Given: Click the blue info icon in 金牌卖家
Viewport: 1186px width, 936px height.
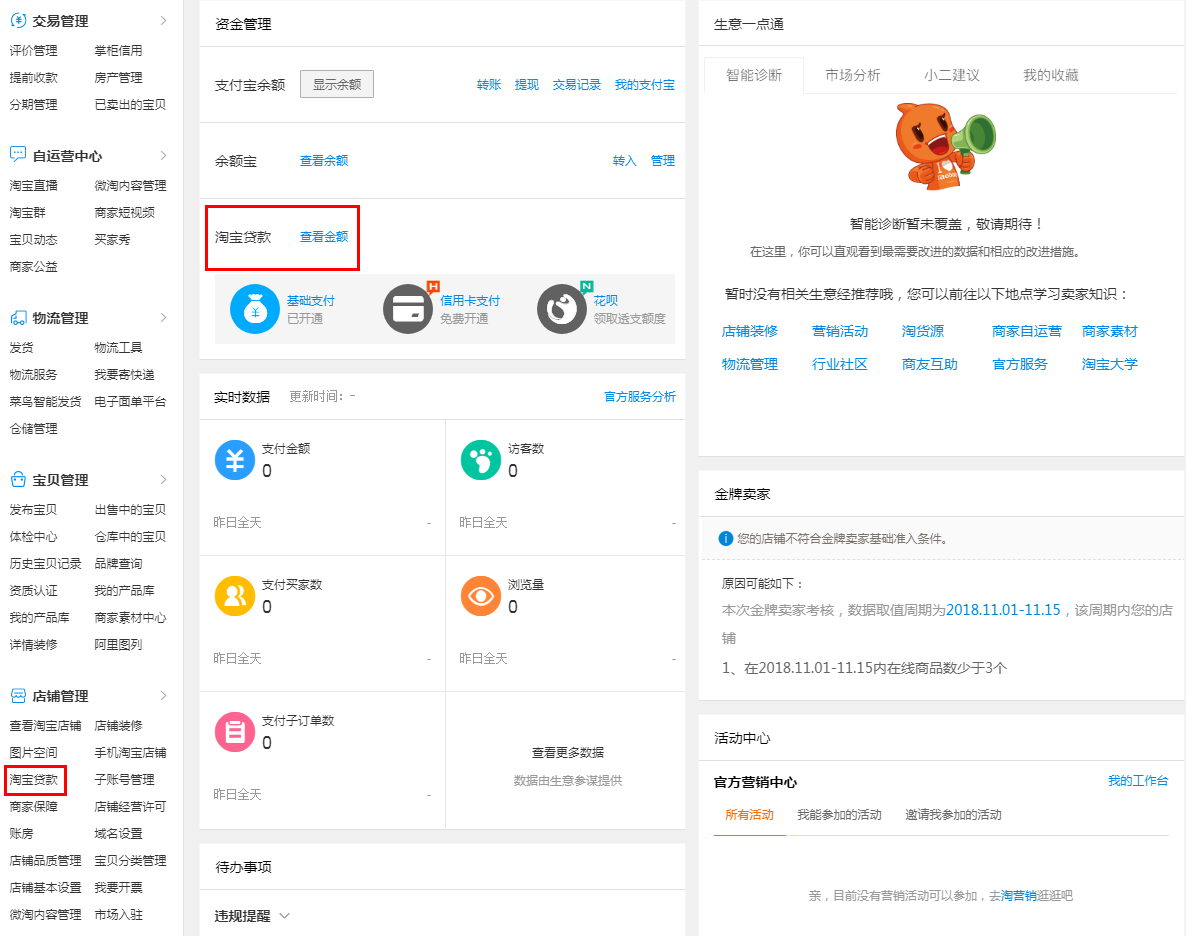Looking at the screenshot, I should click(x=725, y=539).
